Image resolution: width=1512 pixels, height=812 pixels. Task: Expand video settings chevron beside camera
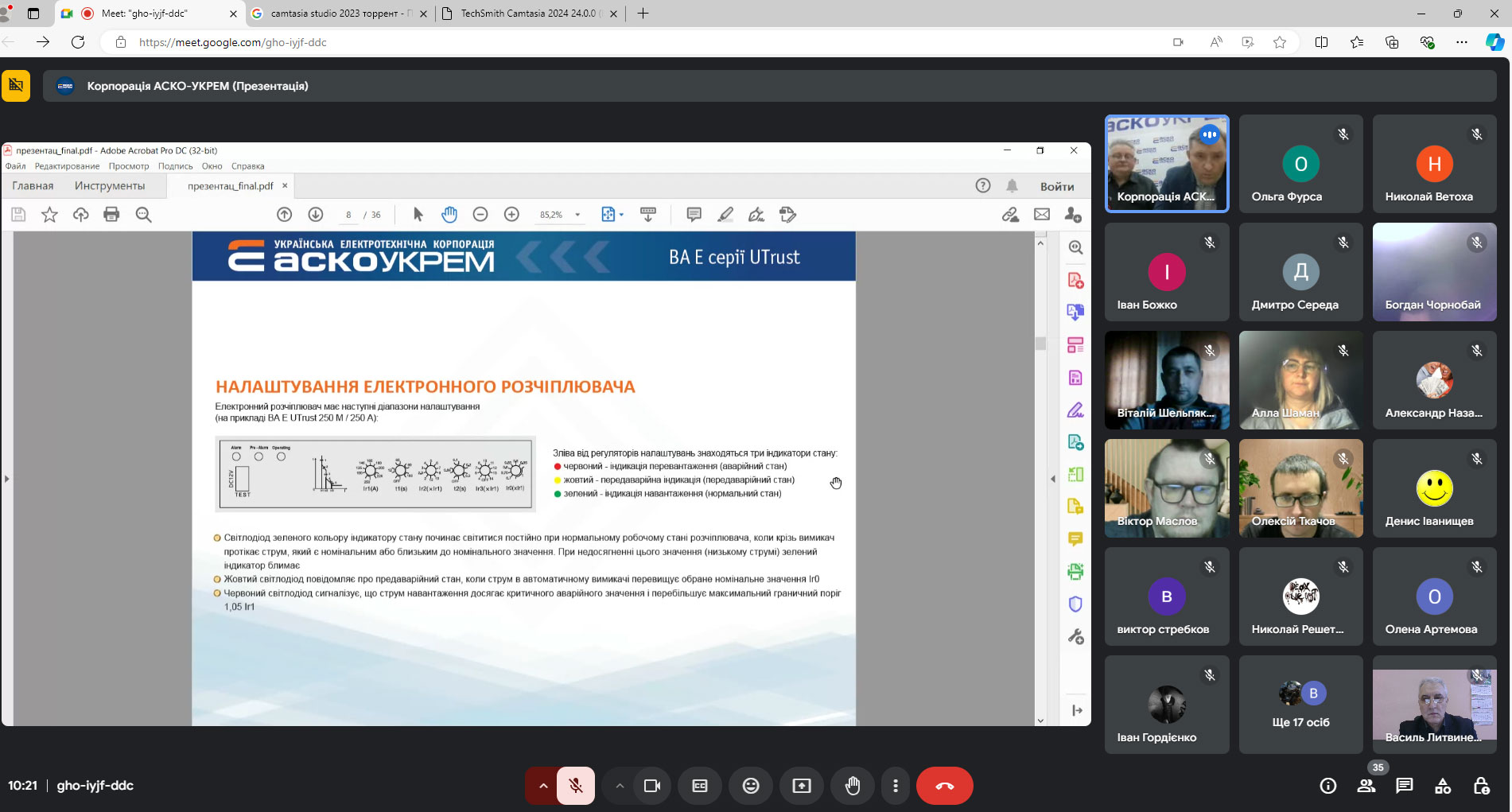point(619,786)
